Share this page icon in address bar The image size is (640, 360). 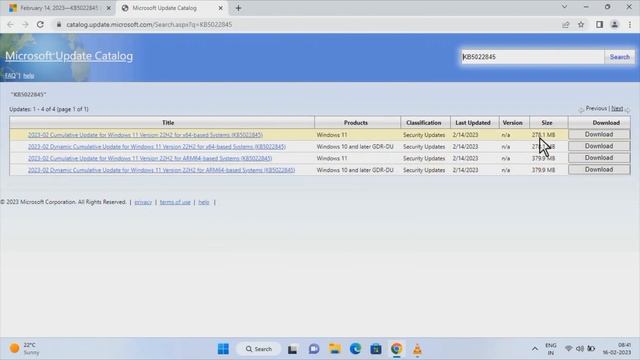(566, 24)
